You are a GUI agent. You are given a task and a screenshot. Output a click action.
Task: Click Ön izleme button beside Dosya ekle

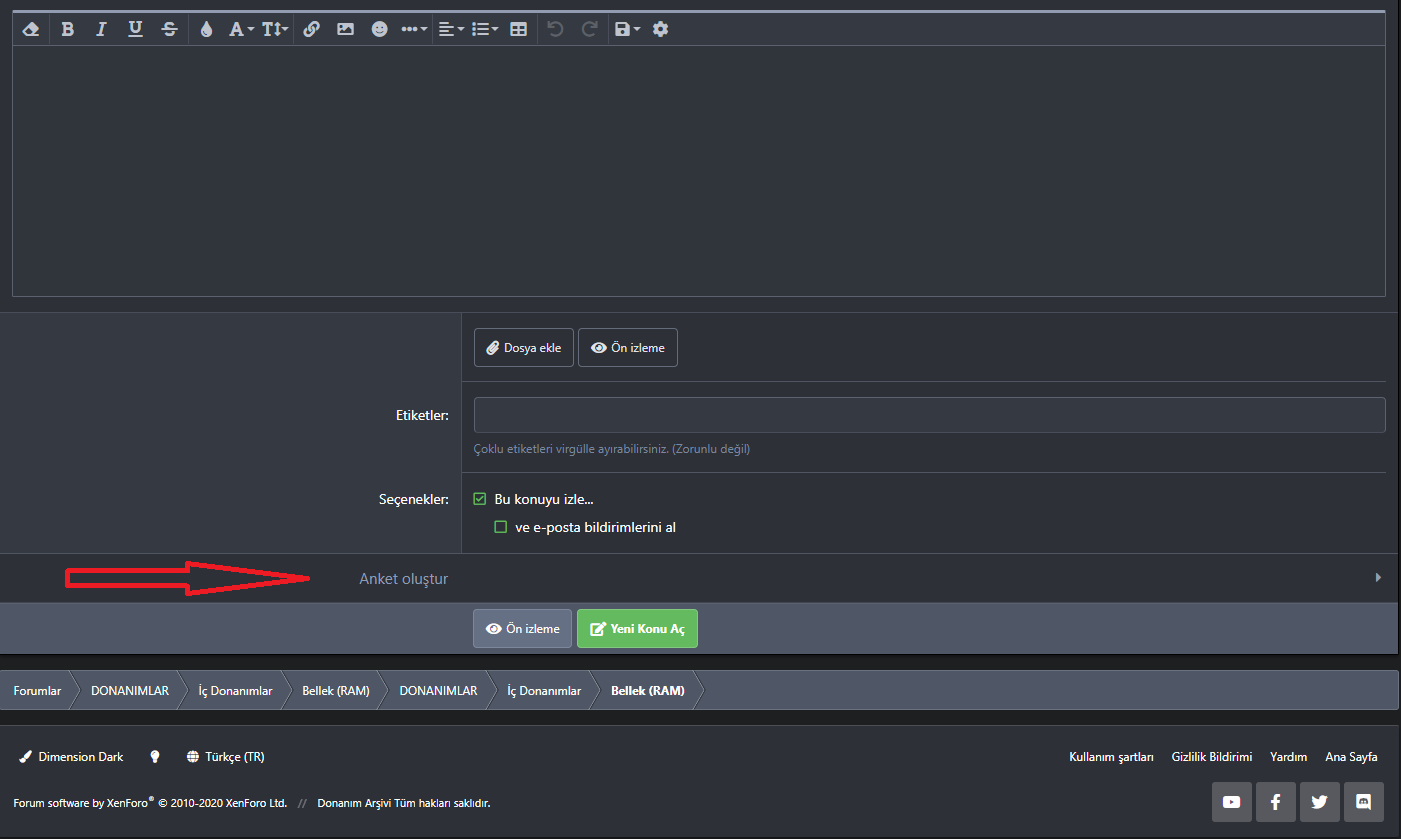click(x=628, y=348)
